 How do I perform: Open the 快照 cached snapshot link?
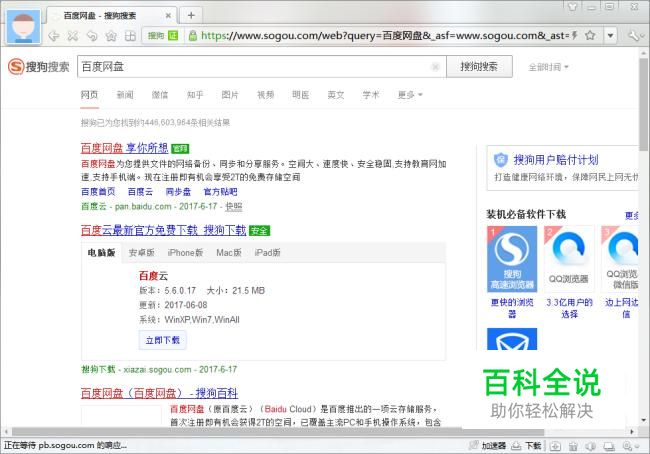(x=234, y=206)
